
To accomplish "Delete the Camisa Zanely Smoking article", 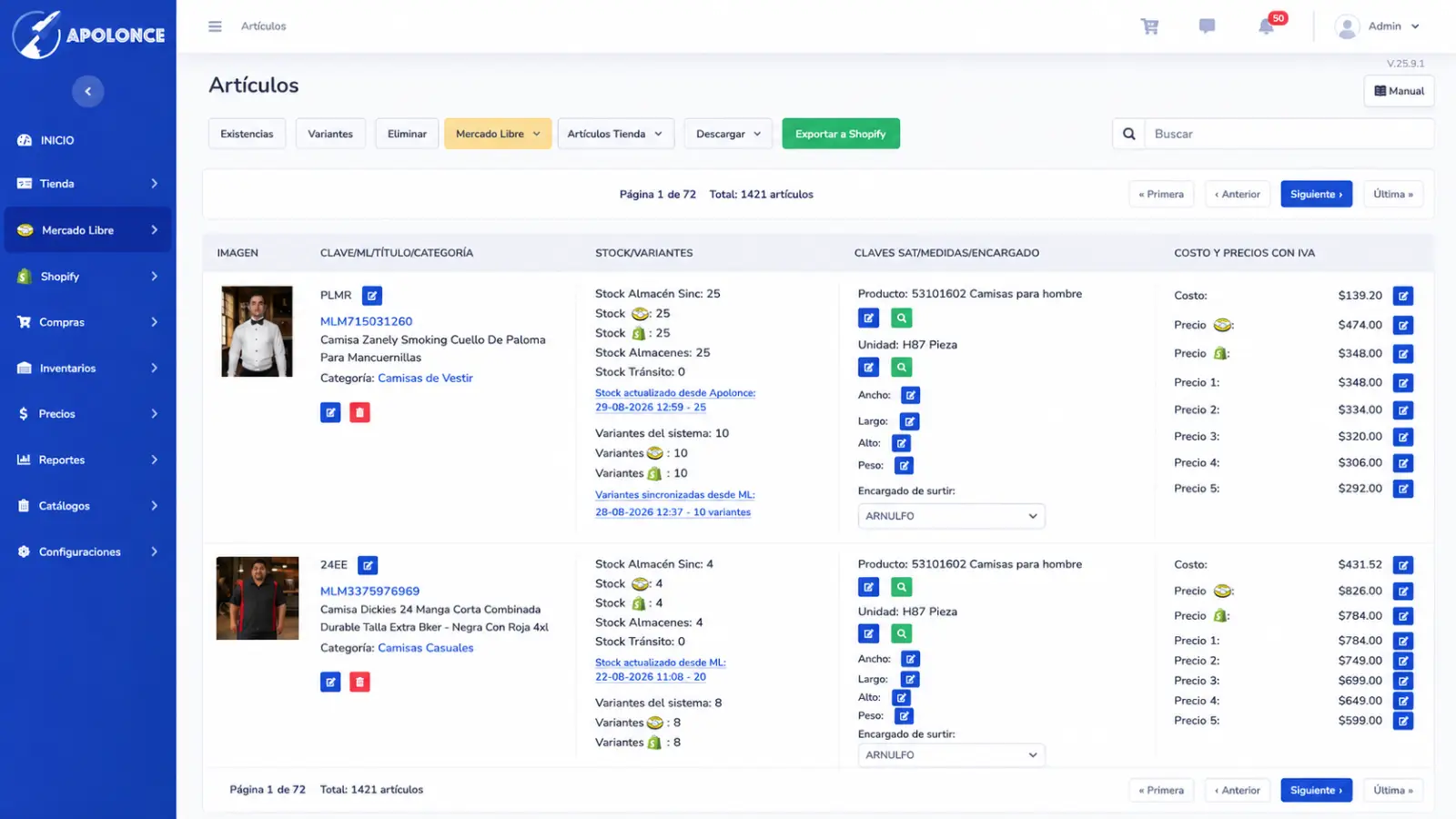I will coord(359,412).
